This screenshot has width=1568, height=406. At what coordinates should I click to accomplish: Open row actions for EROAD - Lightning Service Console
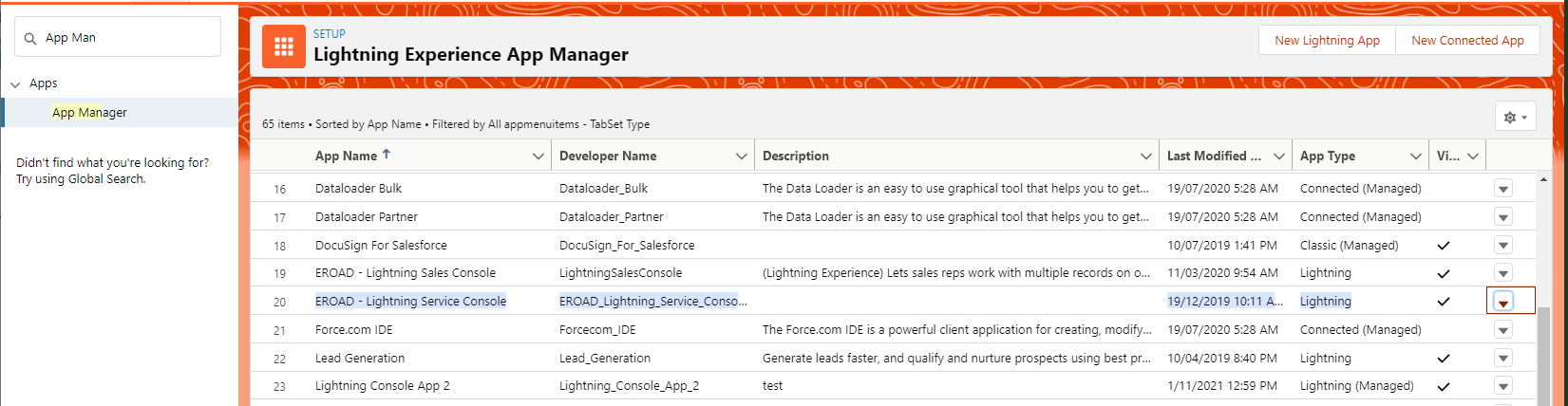coord(1502,302)
